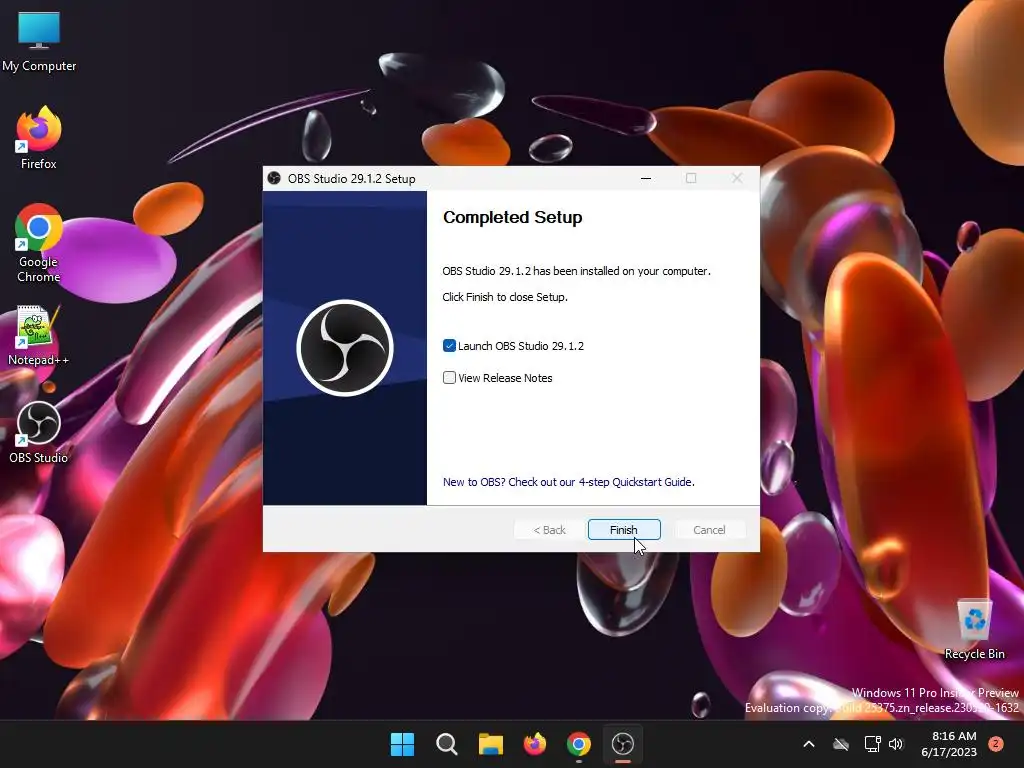Switch to Chrome from the taskbar
Viewport: 1024px width, 768px height.
579,744
